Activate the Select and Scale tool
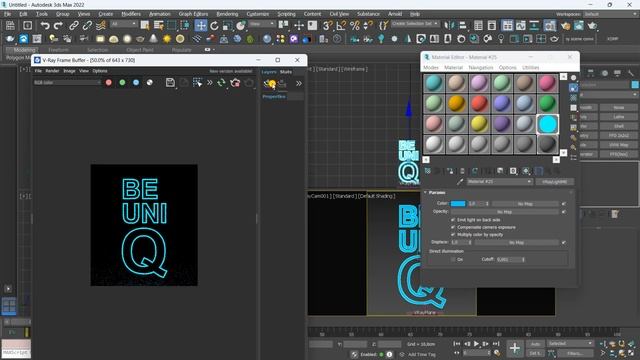This screenshot has height=360, width=640. pyautogui.click(x=227, y=26)
